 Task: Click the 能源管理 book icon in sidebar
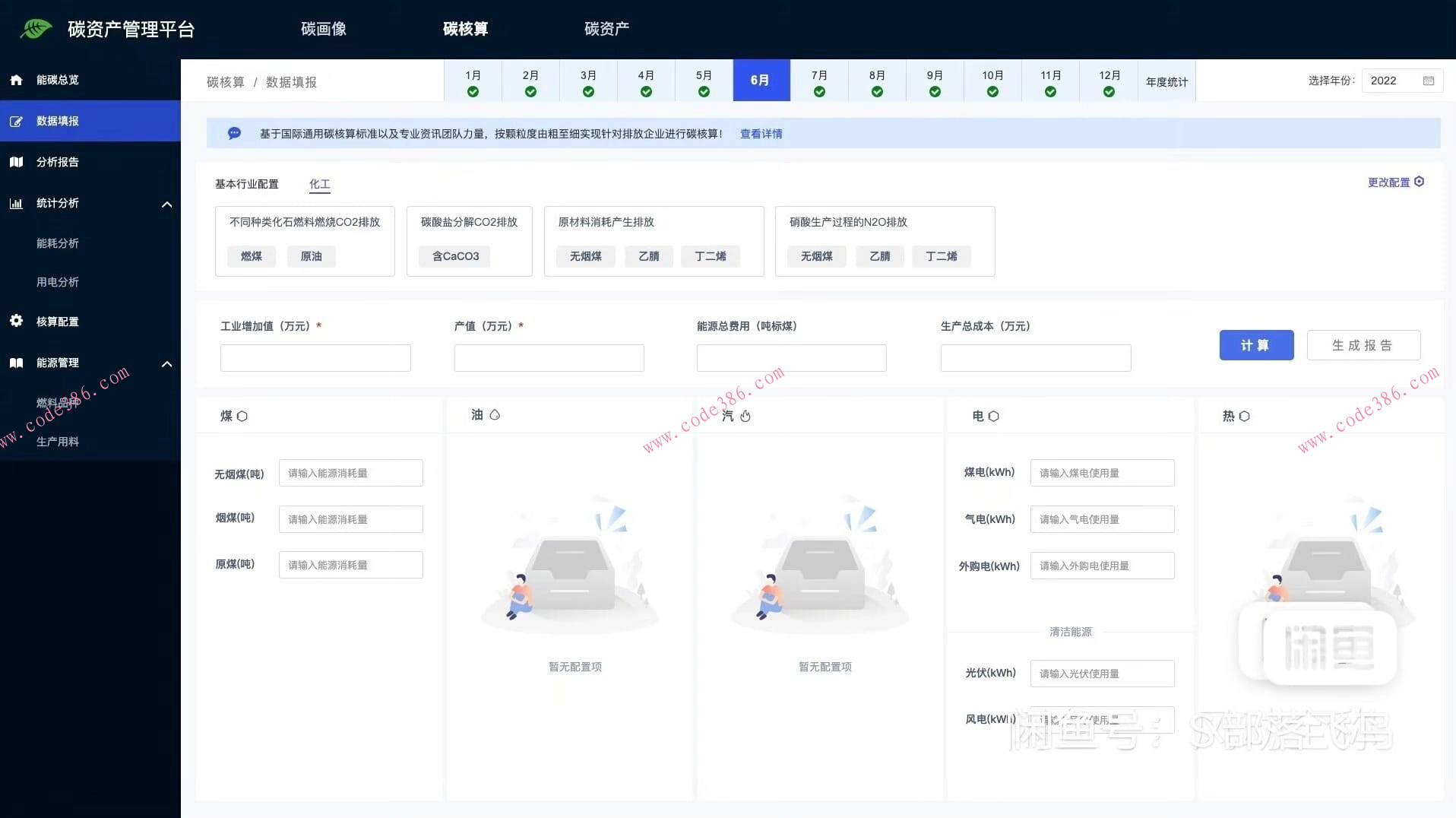(x=16, y=363)
